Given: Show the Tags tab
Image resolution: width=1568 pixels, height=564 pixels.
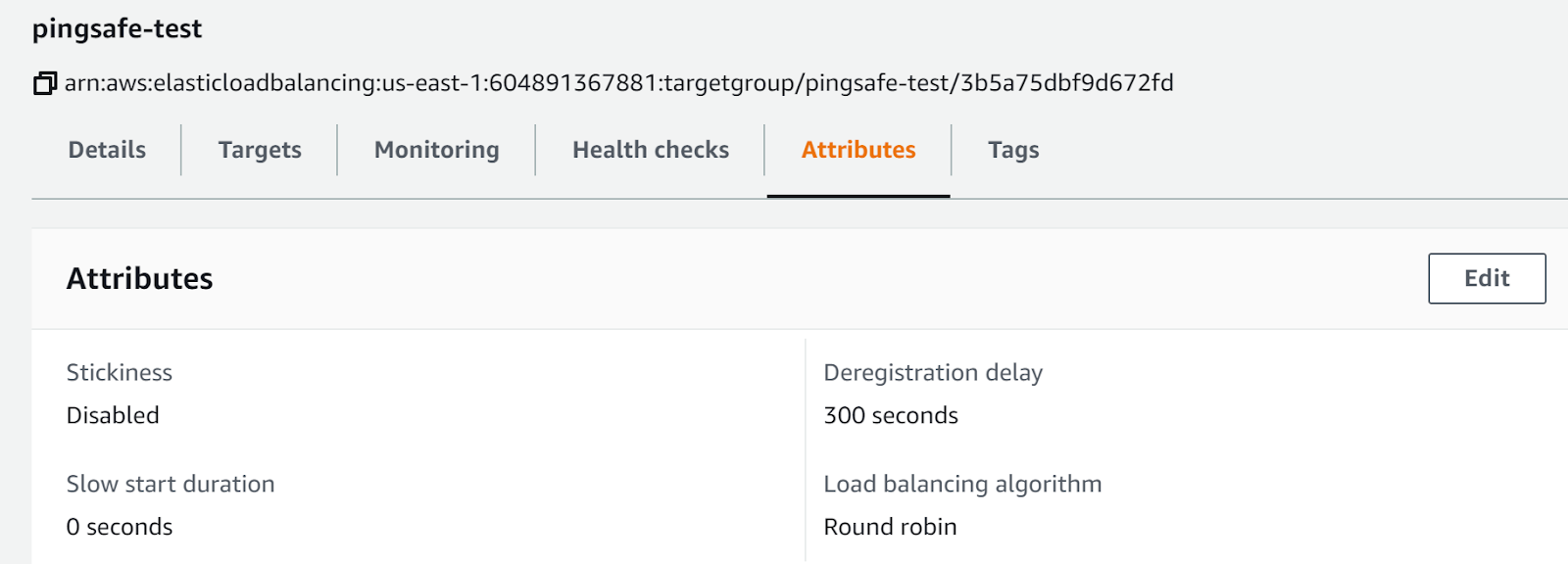Looking at the screenshot, I should coord(1013,150).
